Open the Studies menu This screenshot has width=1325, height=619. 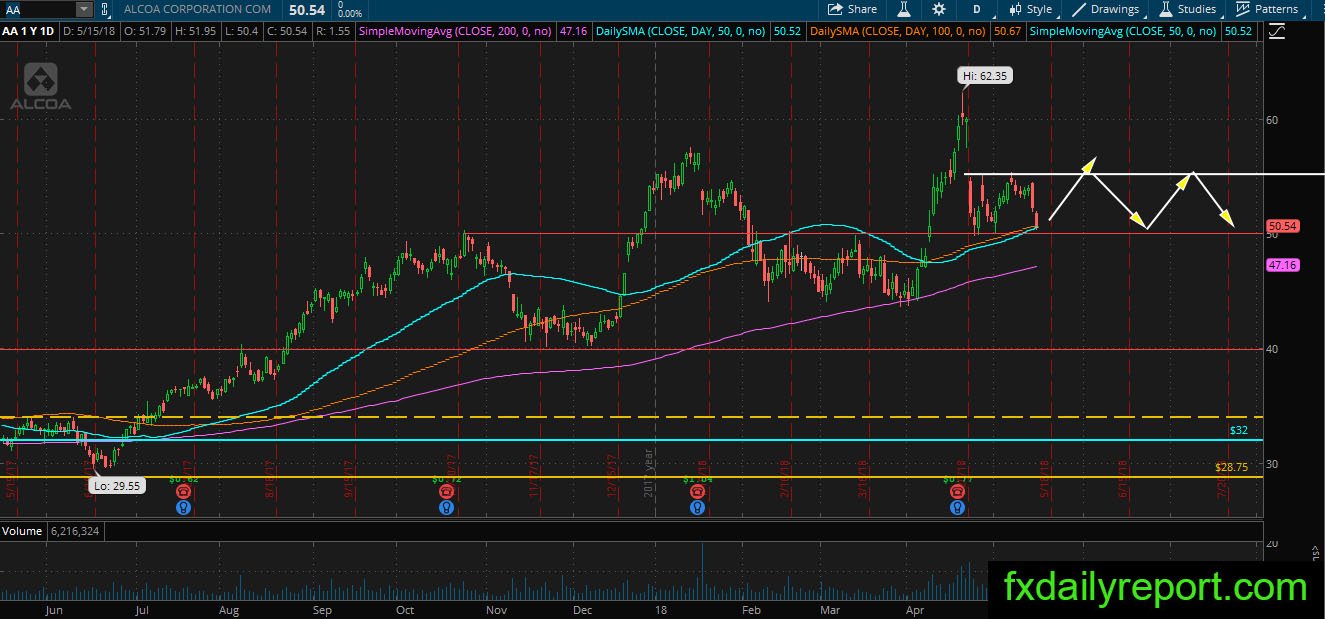pos(1190,9)
